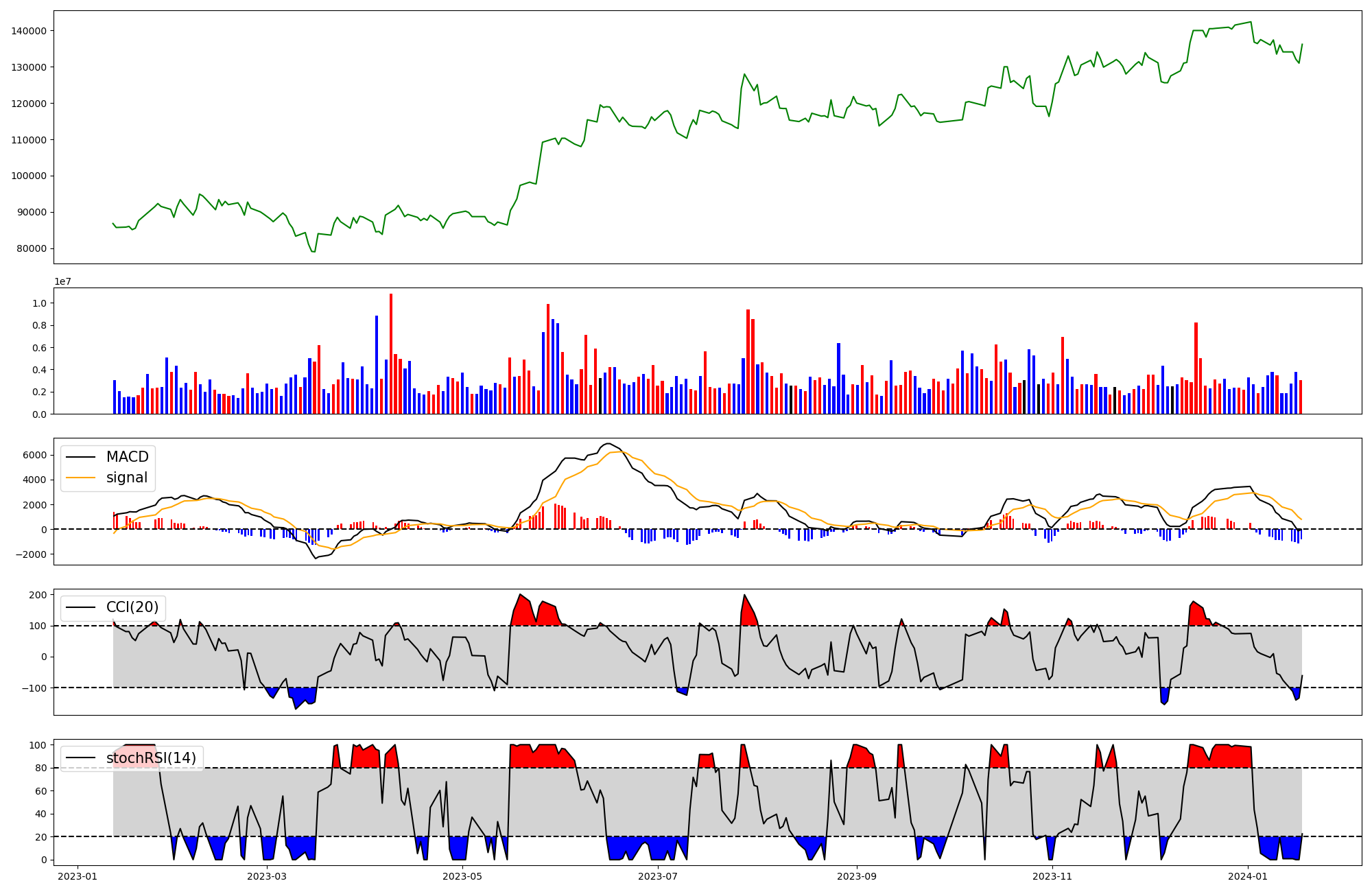Click the 80000 price axis label
This screenshot has height=892, width=1372.
[x=32, y=248]
